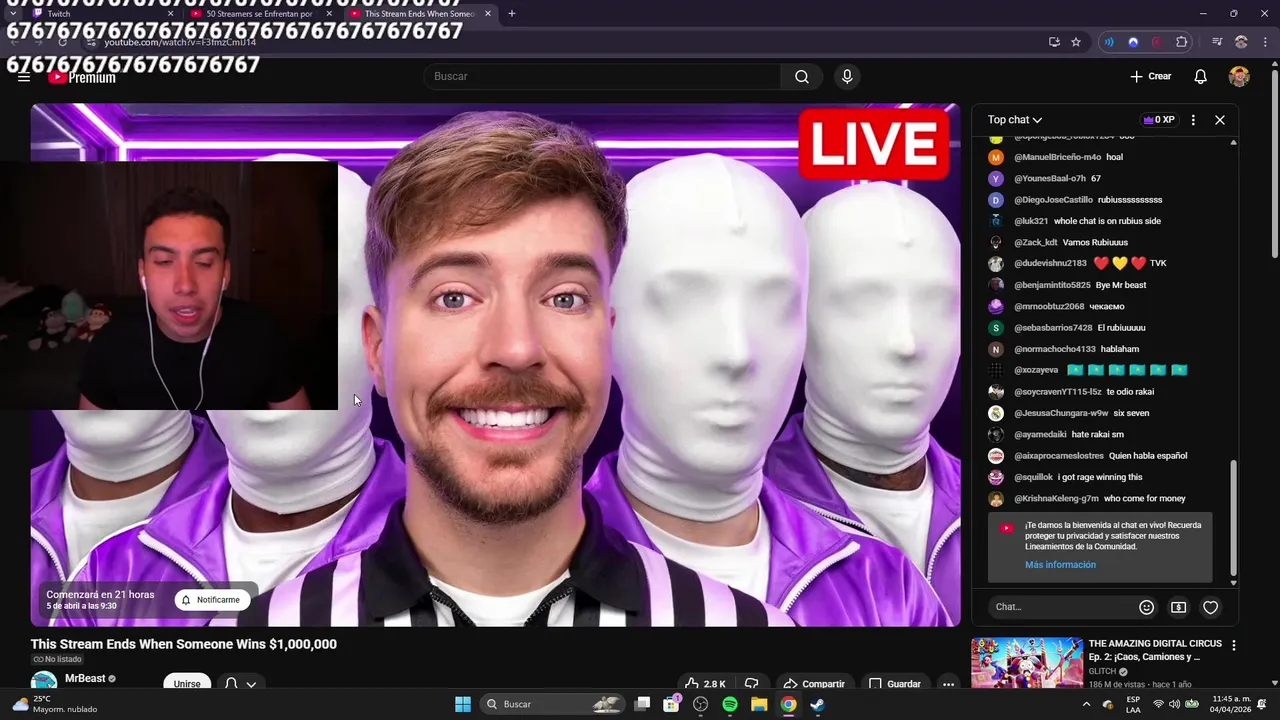Click @JesusaChungara-w9w chat username
This screenshot has width=1280, height=720.
click(x=1061, y=413)
